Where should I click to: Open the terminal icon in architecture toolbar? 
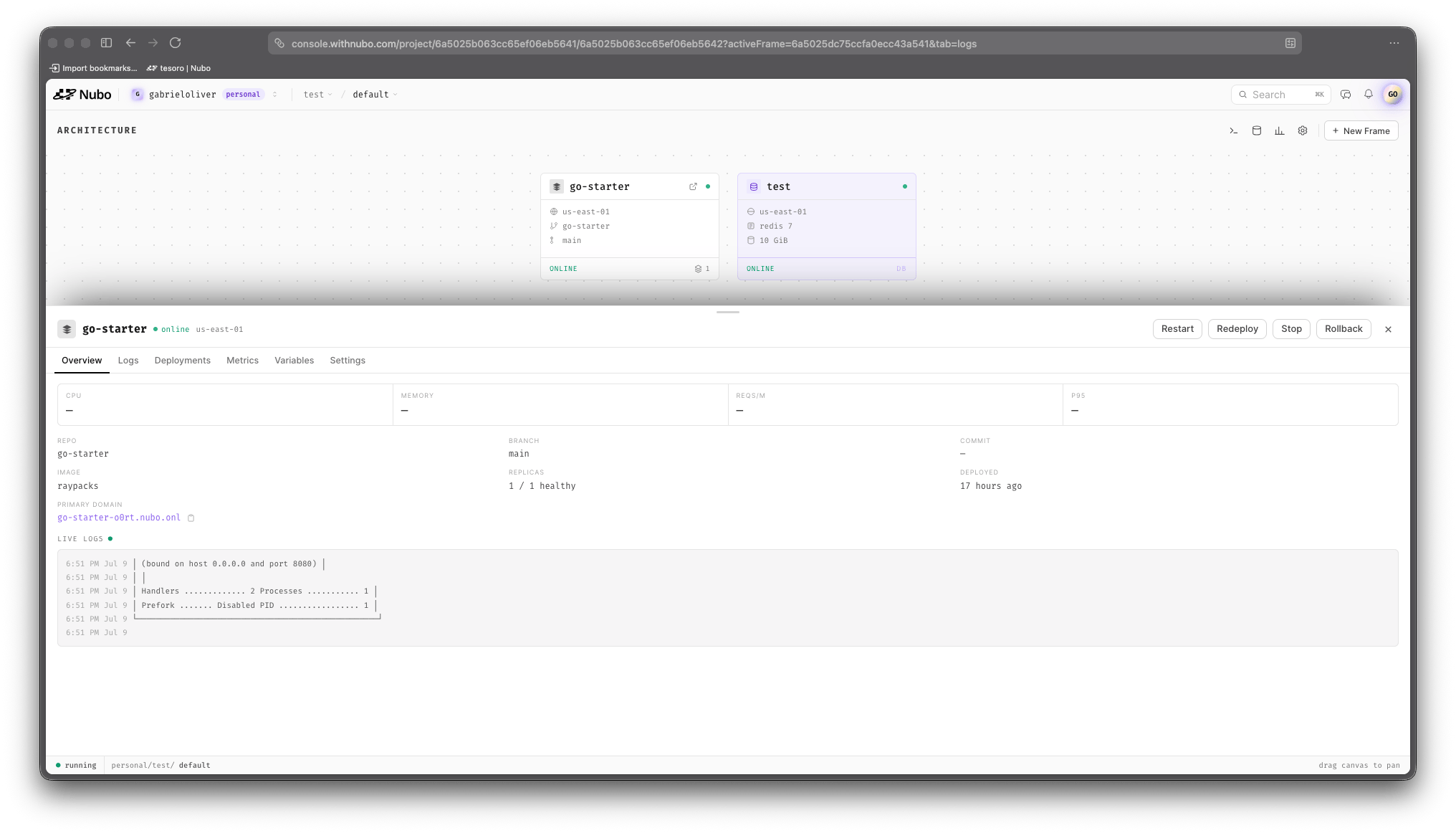point(1233,131)
